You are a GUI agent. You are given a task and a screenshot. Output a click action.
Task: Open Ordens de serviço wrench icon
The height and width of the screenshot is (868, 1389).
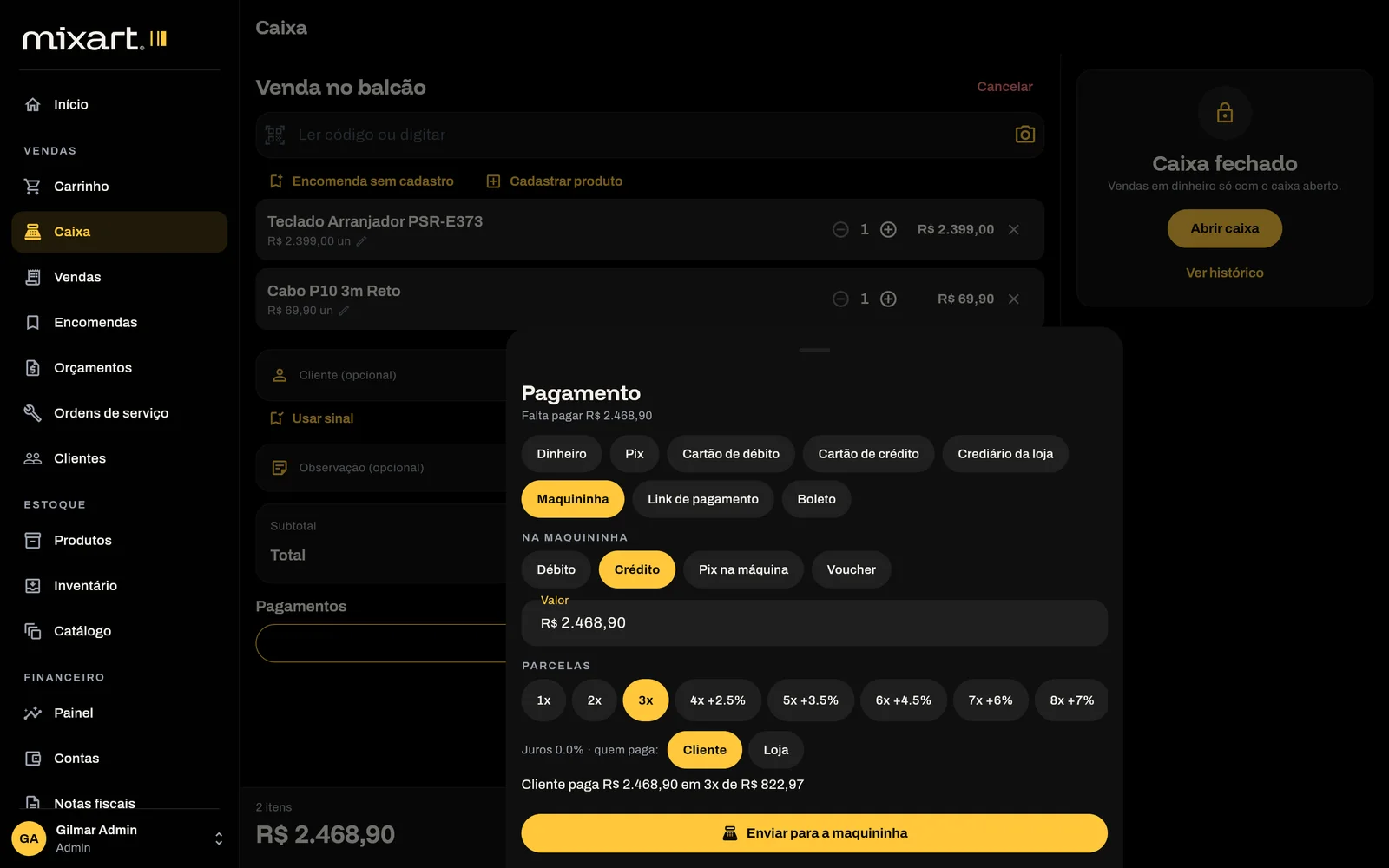coord(33,413)
